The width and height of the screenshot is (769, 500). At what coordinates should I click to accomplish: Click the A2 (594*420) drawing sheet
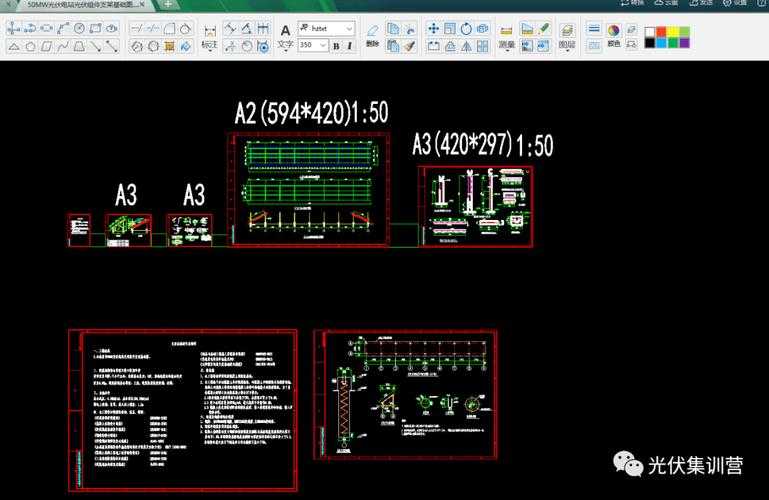(310, 189)
